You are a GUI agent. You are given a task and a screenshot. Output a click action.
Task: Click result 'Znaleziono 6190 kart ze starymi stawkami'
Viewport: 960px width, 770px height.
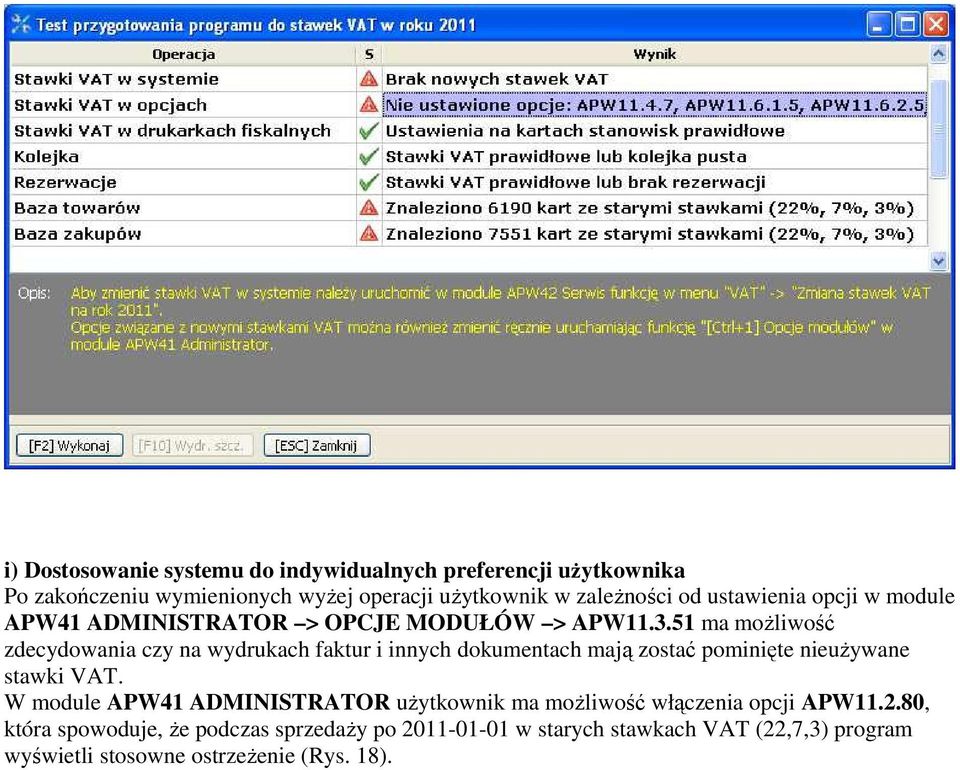point(654,208)
